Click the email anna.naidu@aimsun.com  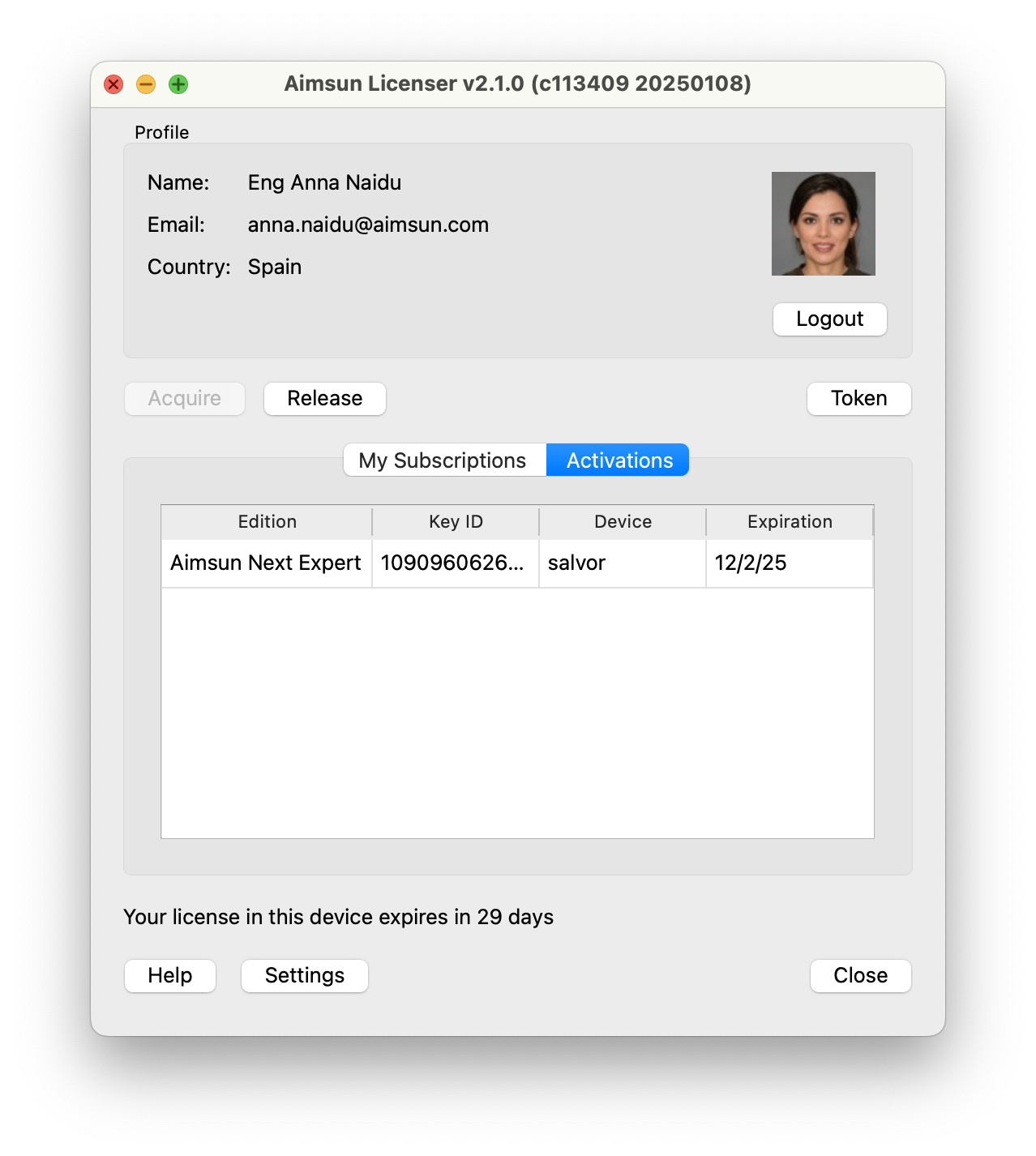click(x=368, y=225)
